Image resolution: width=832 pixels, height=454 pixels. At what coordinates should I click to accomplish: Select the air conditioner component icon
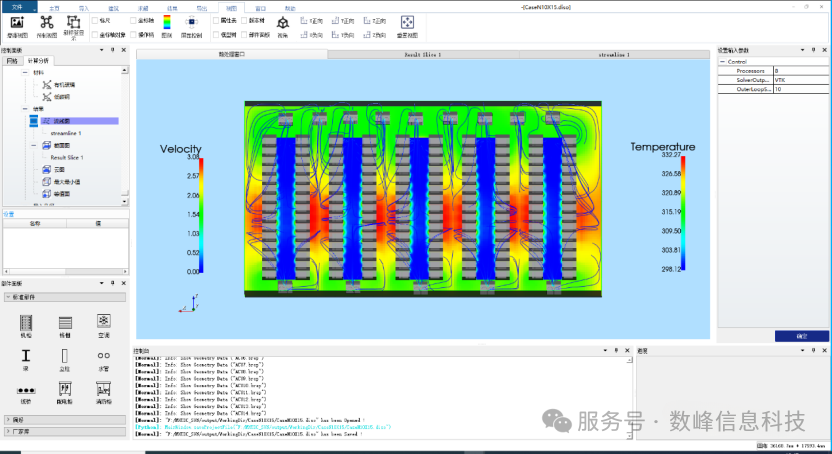point(103,321)
